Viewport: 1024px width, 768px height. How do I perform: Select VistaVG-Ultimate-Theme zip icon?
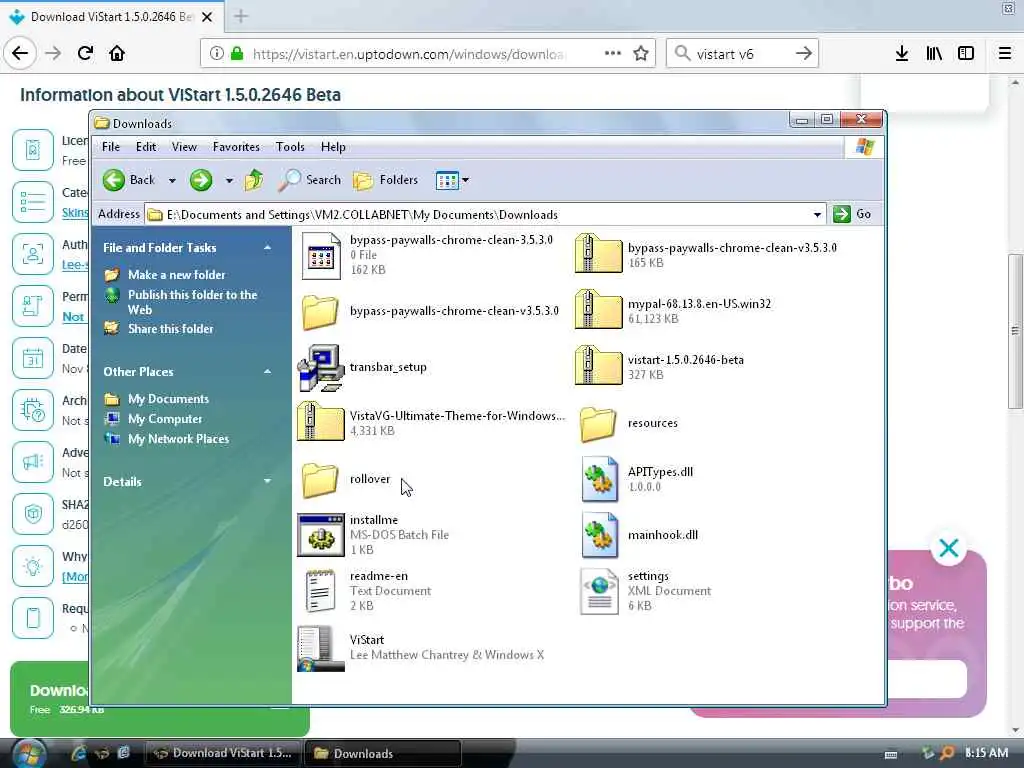click(x=321, y=421)
